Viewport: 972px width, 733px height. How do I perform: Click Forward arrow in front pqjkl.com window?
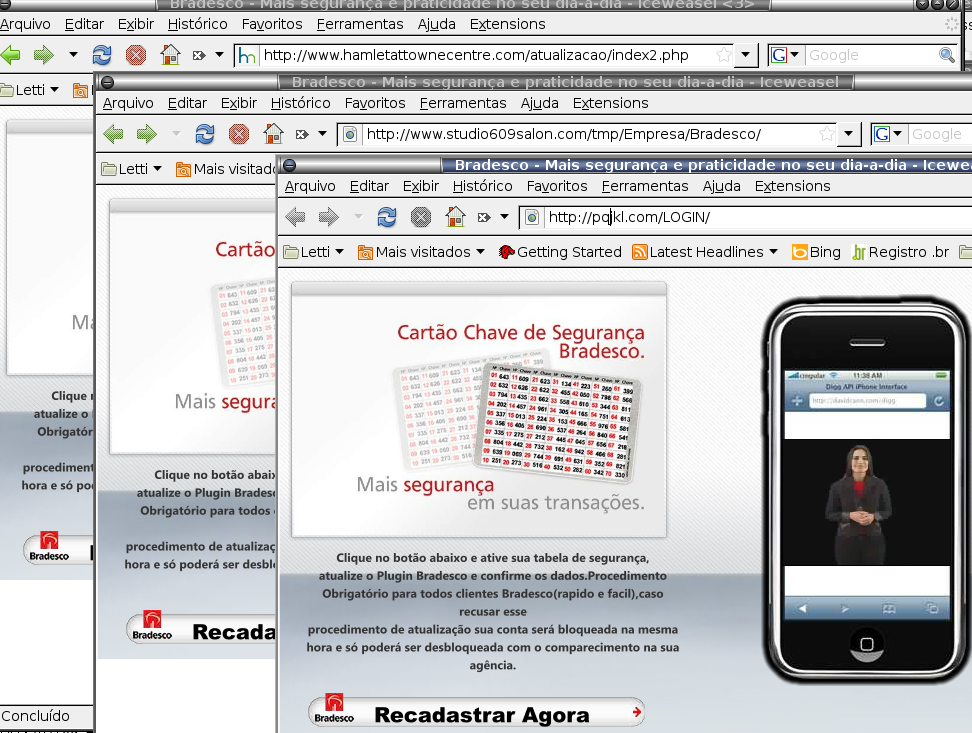click(x=329, y=217)
